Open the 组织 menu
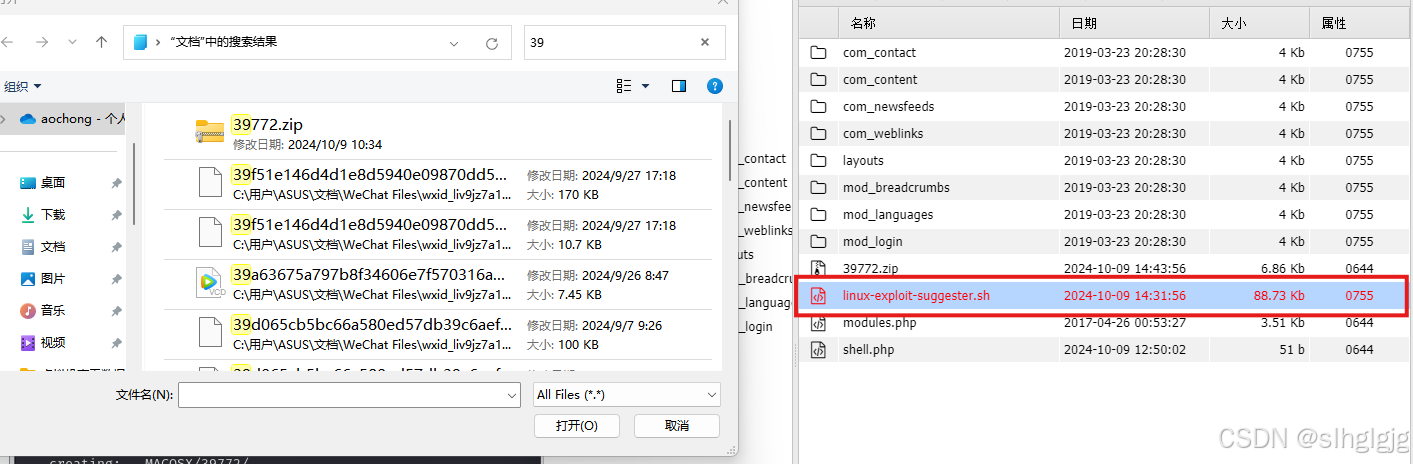The height and width of the screenshot is (464, 1413). pos(22,87)
